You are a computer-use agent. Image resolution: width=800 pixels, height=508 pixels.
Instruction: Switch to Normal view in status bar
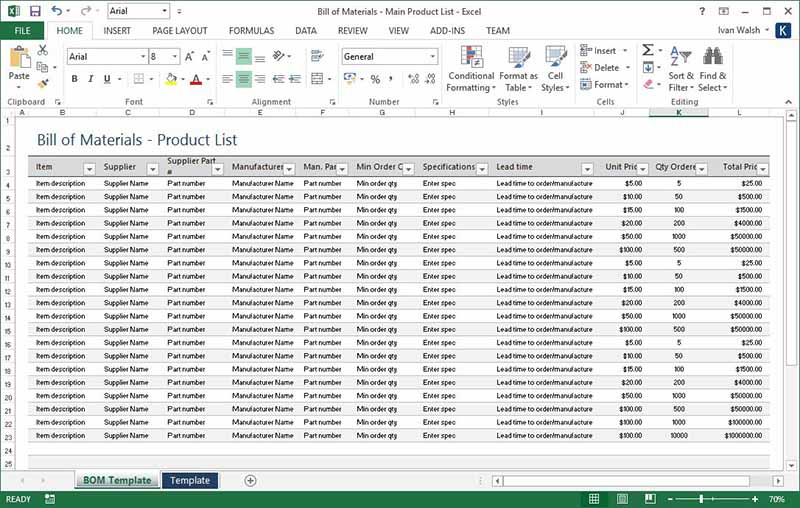tap(594, 499)
